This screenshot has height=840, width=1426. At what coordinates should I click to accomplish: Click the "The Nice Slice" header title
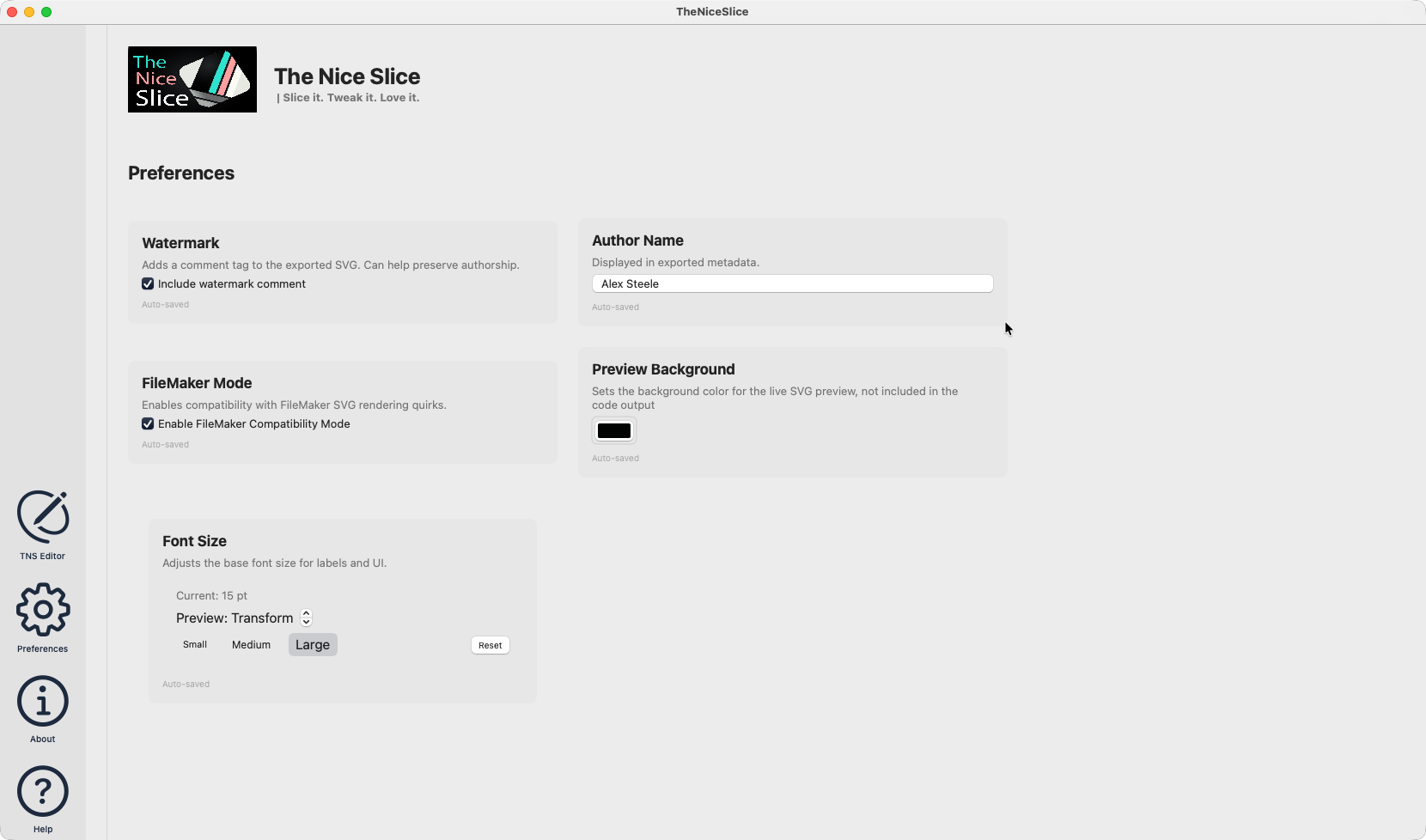click(347, 76)
